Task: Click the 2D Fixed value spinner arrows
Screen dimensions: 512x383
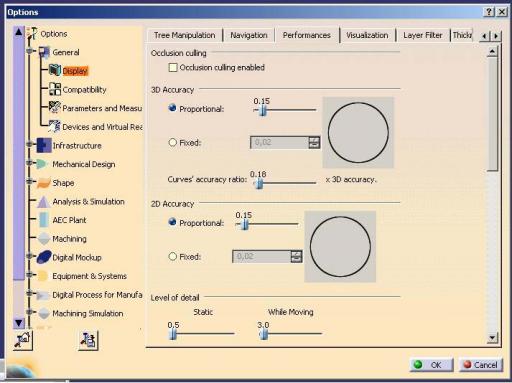Action: click(x=296, y=257)
